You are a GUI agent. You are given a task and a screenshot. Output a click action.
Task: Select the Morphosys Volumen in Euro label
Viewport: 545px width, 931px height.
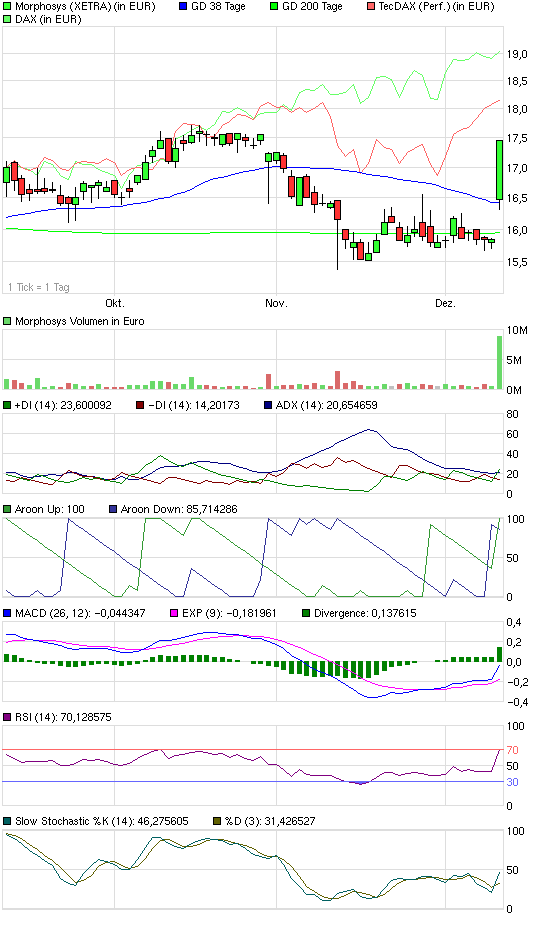click(80, 321)
